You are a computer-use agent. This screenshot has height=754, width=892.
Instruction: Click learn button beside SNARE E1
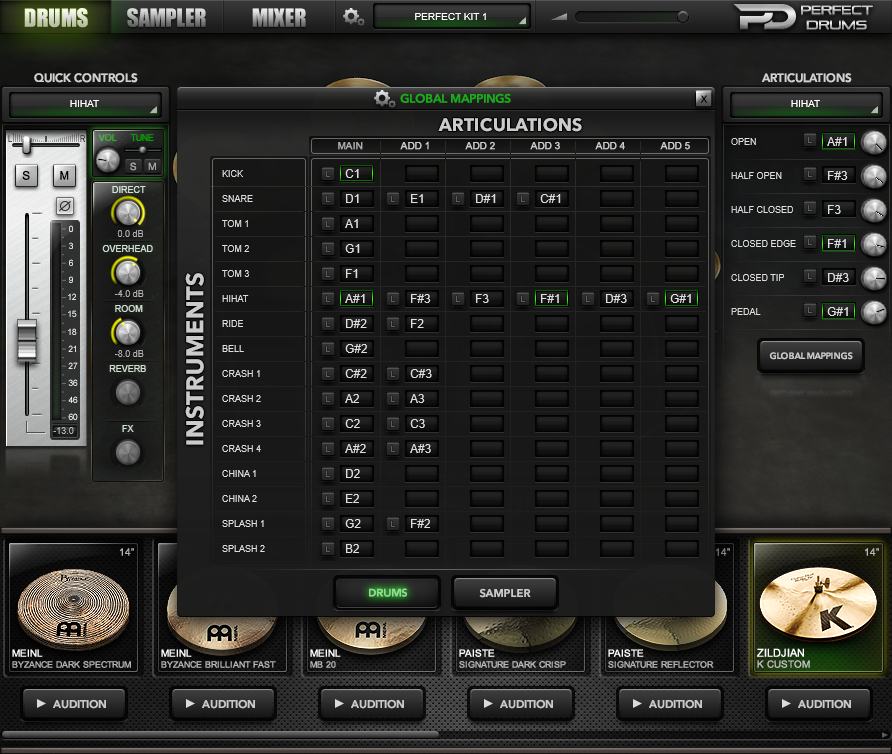(393, 199)
